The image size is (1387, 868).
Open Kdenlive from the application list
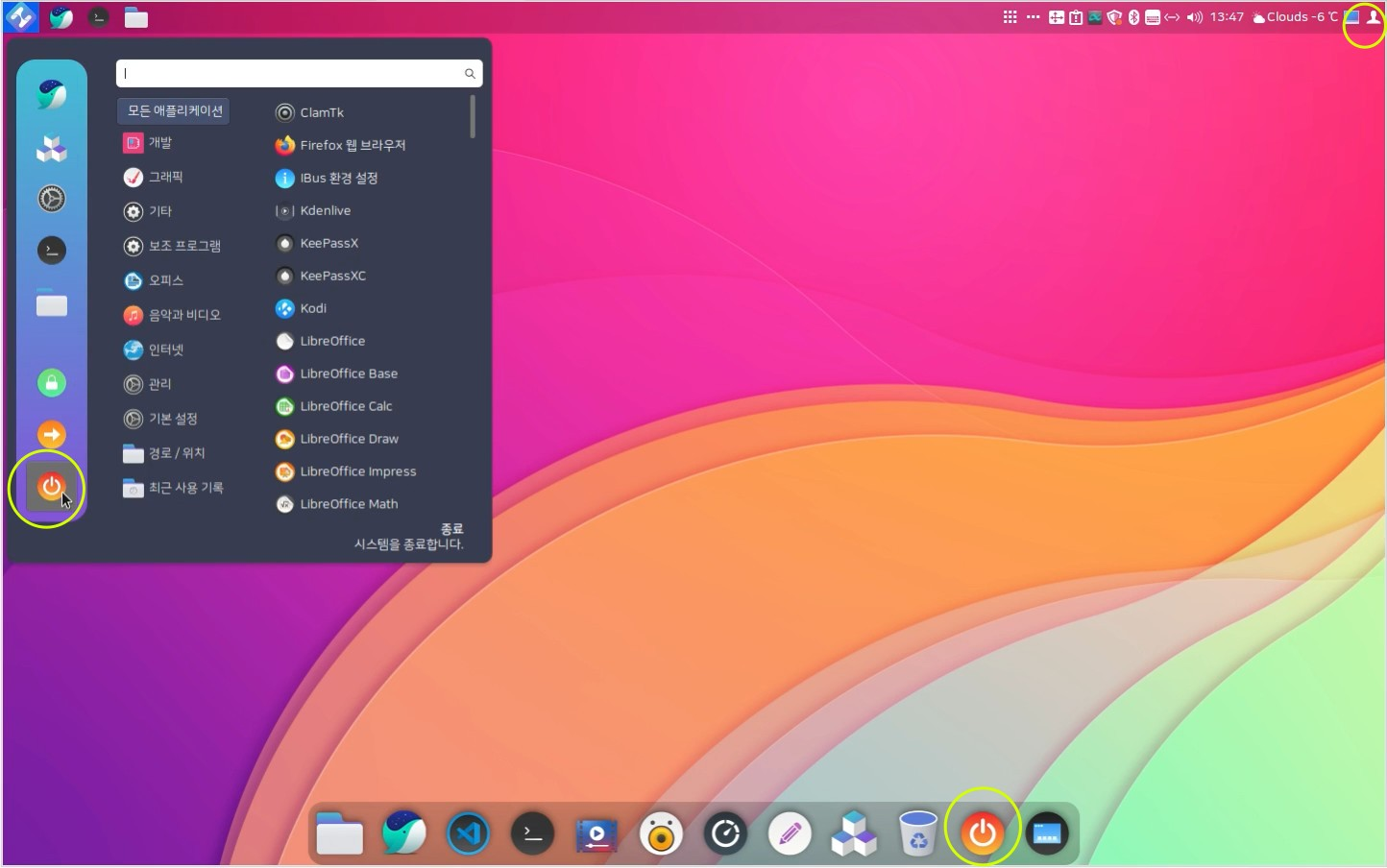point(325,210)
